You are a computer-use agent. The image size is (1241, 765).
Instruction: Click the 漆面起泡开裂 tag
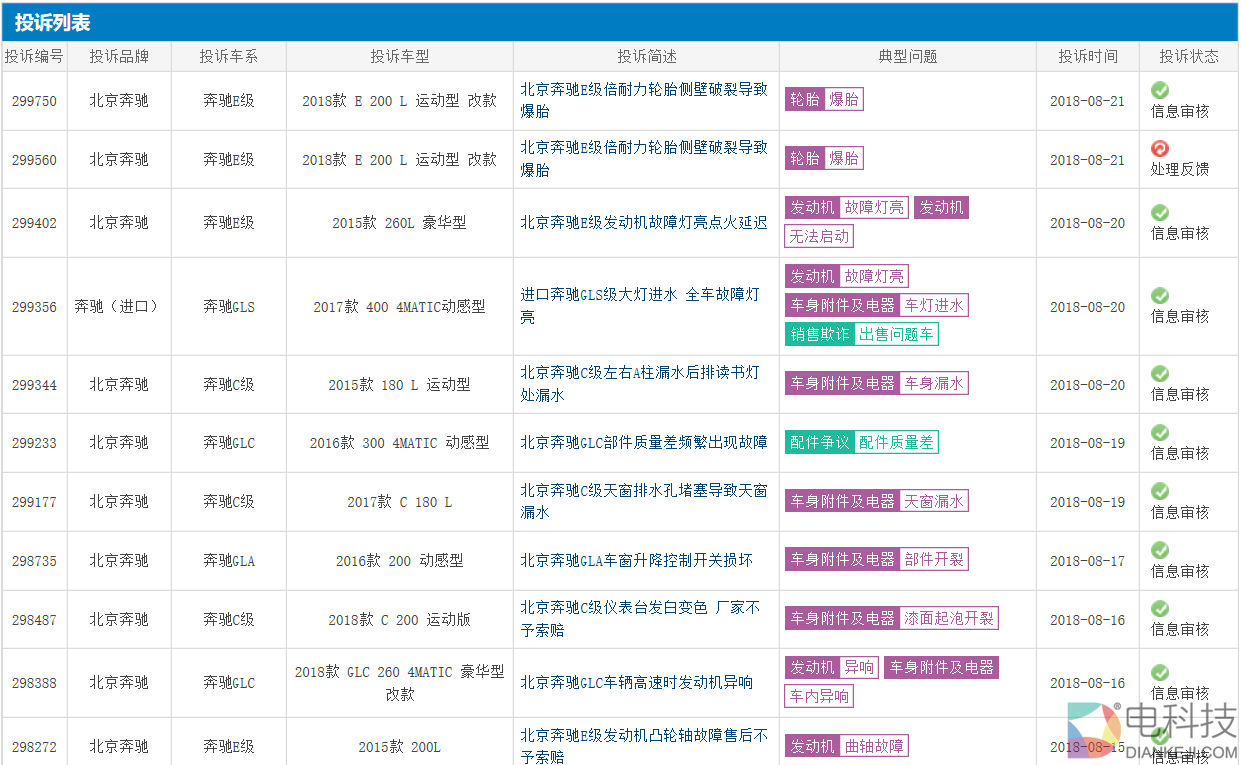coord(948,619)
